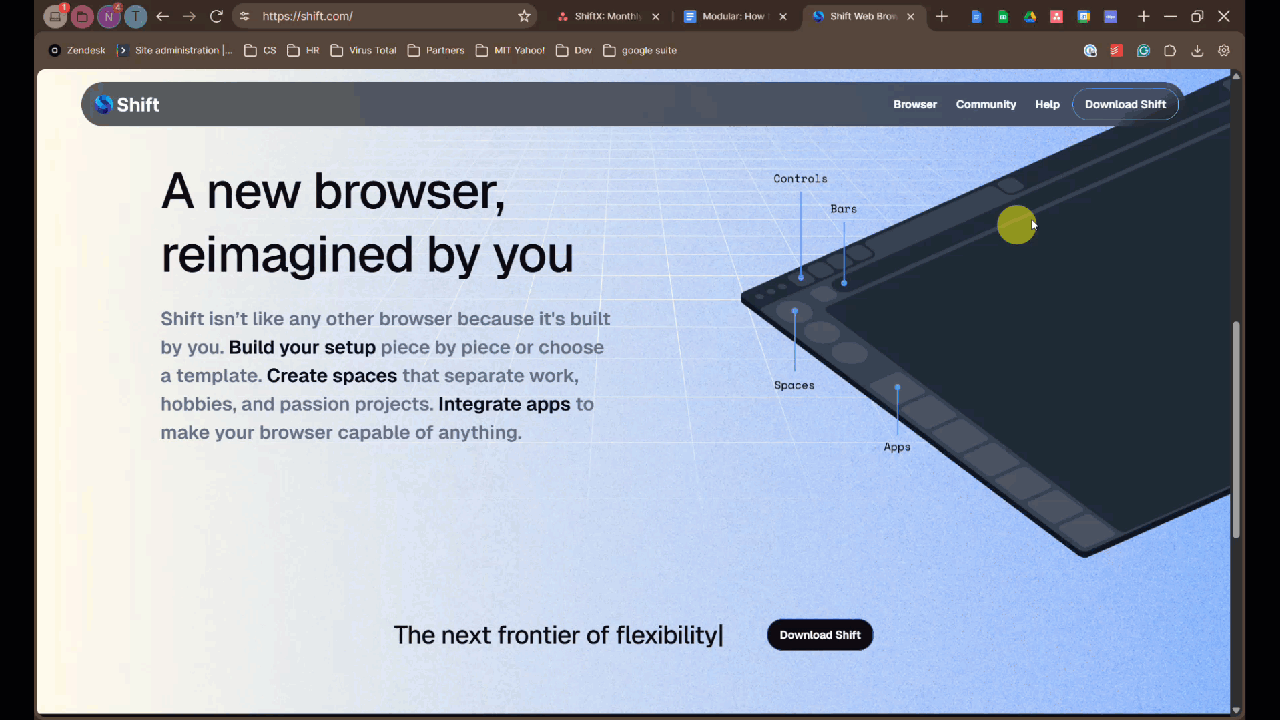Open the red folder space icon
Screen dimensions: 1280x720
coord(82,16)
